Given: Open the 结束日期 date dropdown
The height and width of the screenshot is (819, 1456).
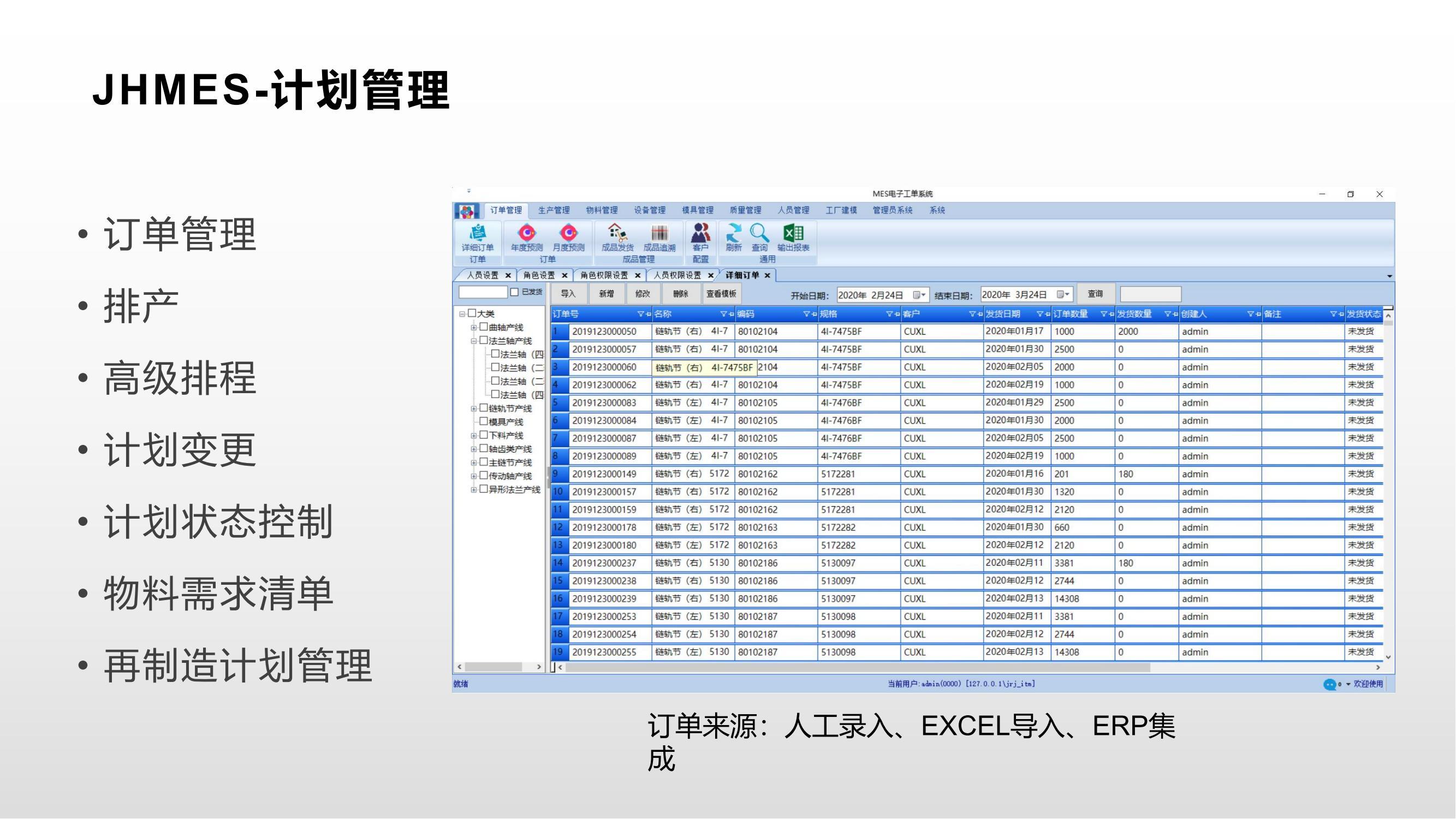Looking at the screenshot, I should [1062, 294].
